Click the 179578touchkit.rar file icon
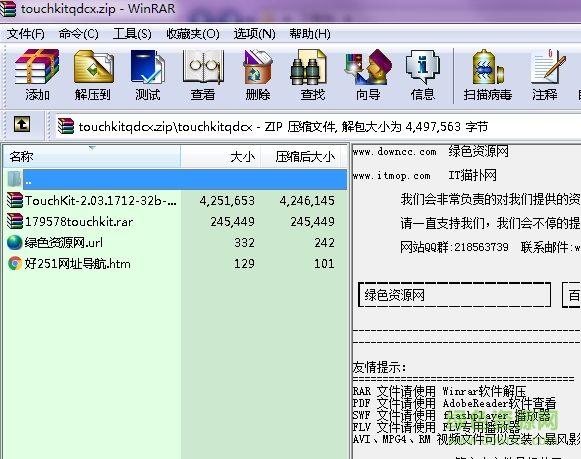Viewport: 581px width, 459px height. pos(15,222)
